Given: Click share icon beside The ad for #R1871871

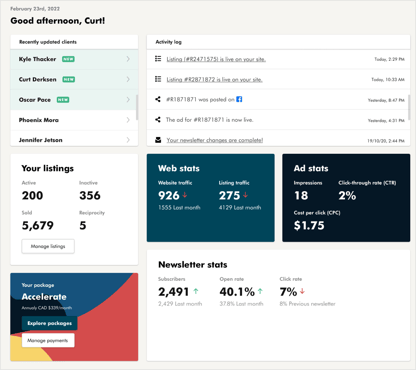Looking at the screenshot, I should pyautogui.click(x=158, y=119).
